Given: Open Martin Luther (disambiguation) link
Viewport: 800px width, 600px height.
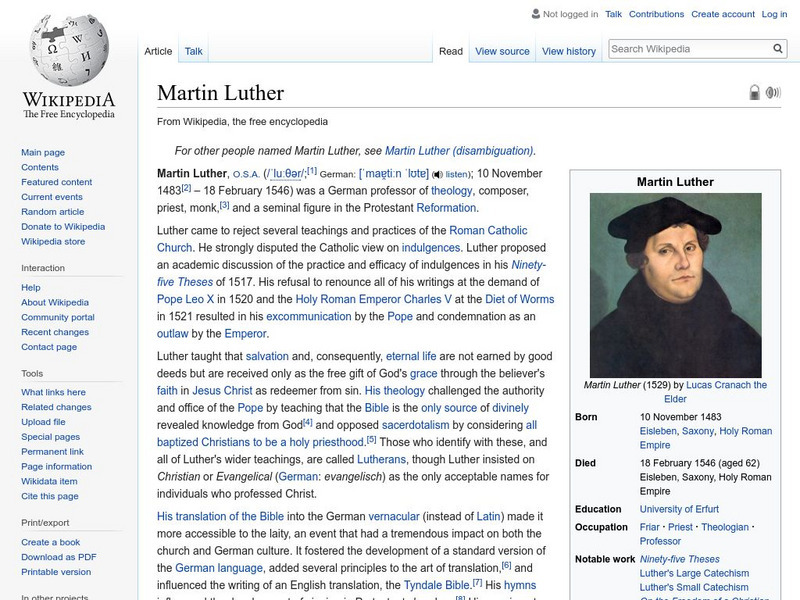Looking at the screenshot, I should click(459, 151).
